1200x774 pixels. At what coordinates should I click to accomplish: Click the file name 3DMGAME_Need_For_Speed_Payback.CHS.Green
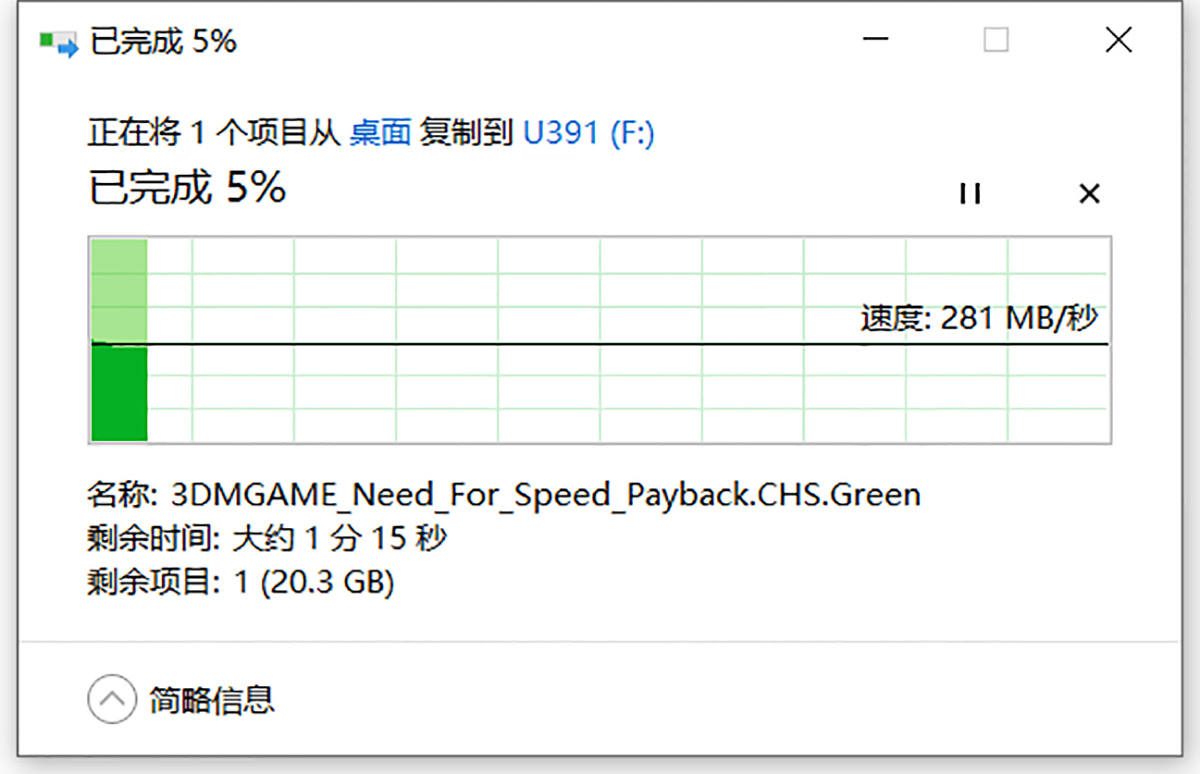pyautogui.click(x=545, y=494)
